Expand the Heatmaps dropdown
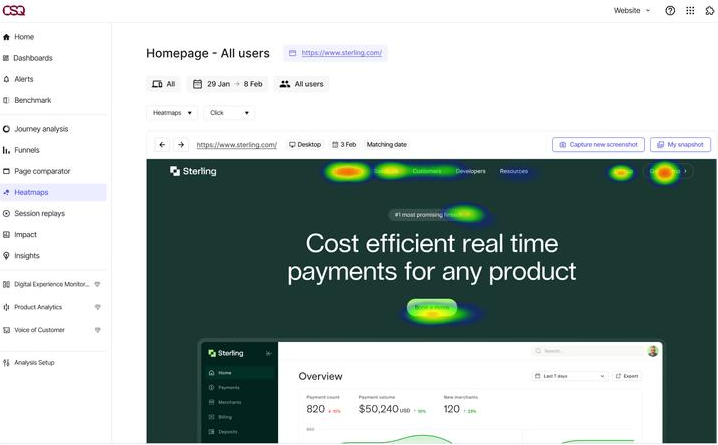Screen dimensions: 718x445 172,113
